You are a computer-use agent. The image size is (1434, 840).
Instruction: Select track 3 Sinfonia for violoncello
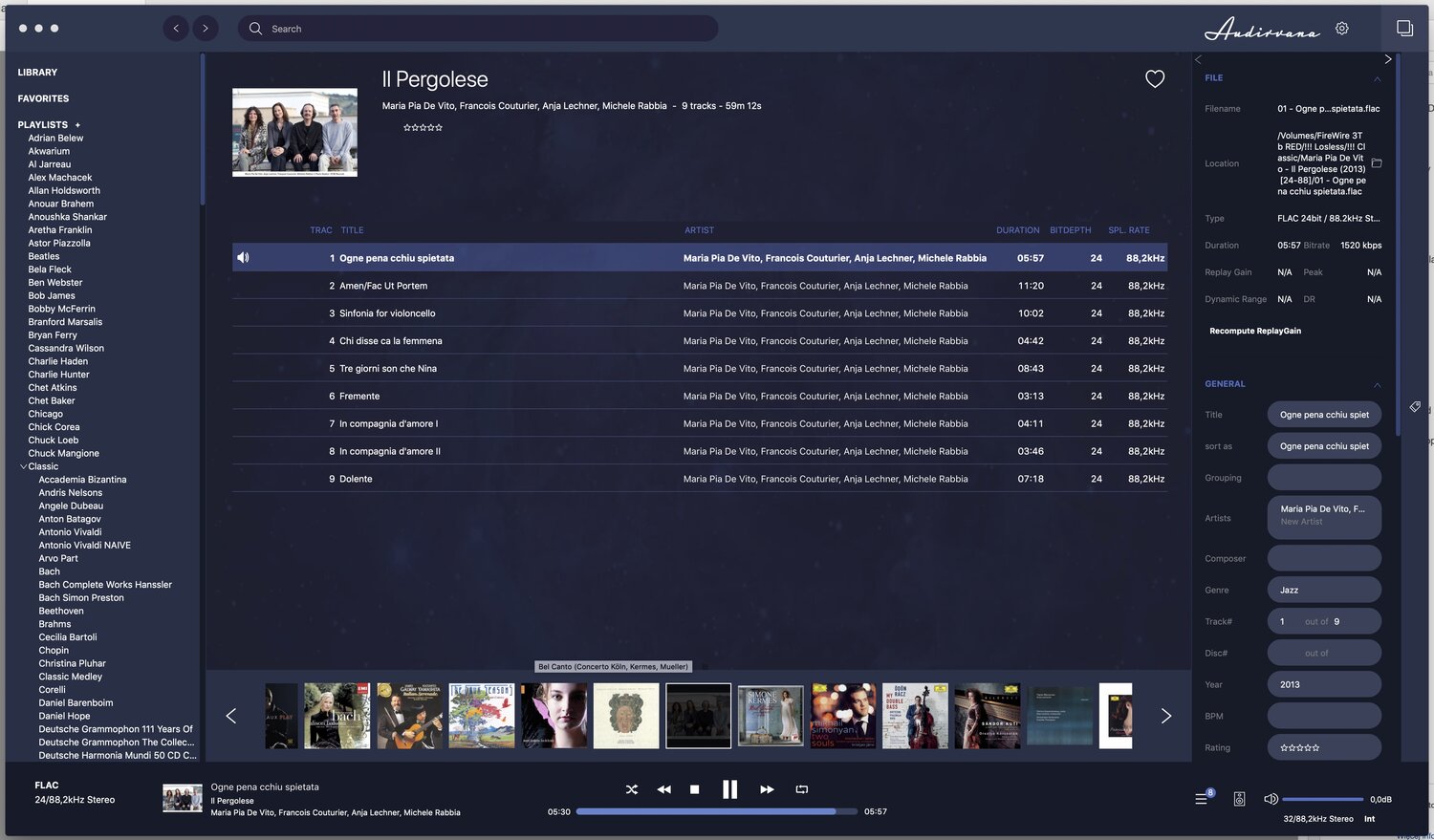[699, 313]
